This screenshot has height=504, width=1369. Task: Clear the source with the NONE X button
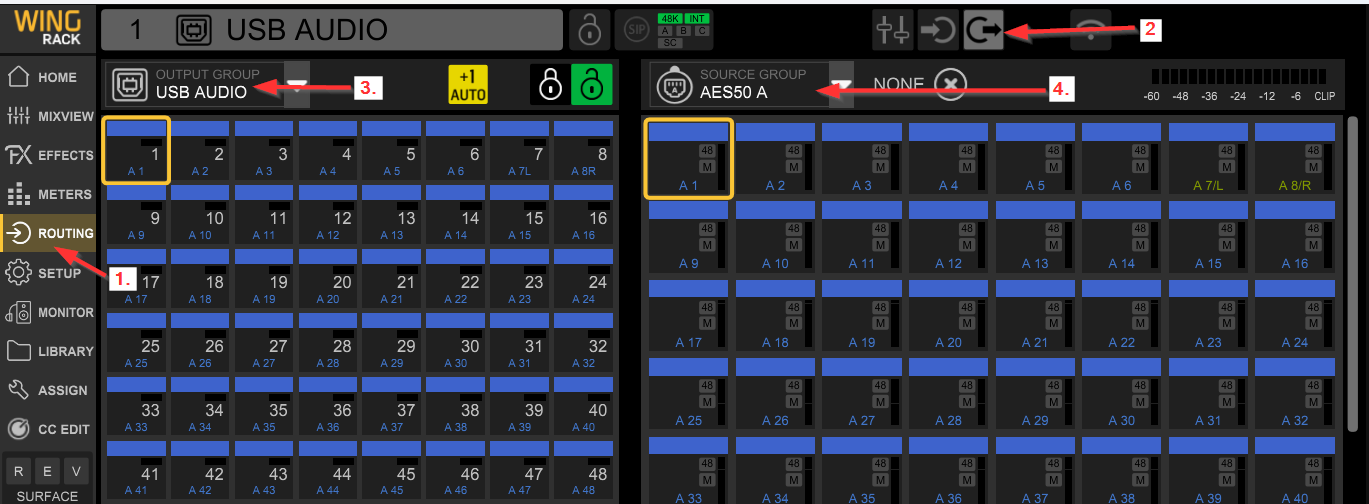950,85
